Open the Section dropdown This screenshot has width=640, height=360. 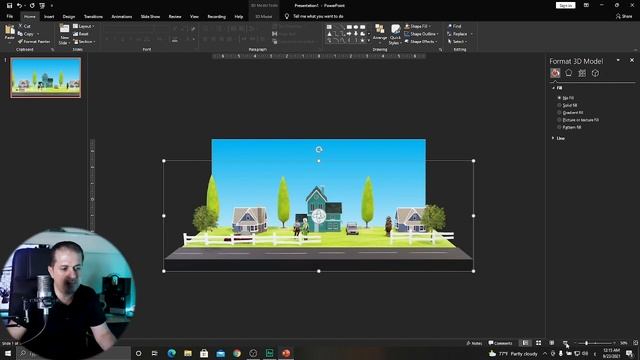(x=84, y=42)
